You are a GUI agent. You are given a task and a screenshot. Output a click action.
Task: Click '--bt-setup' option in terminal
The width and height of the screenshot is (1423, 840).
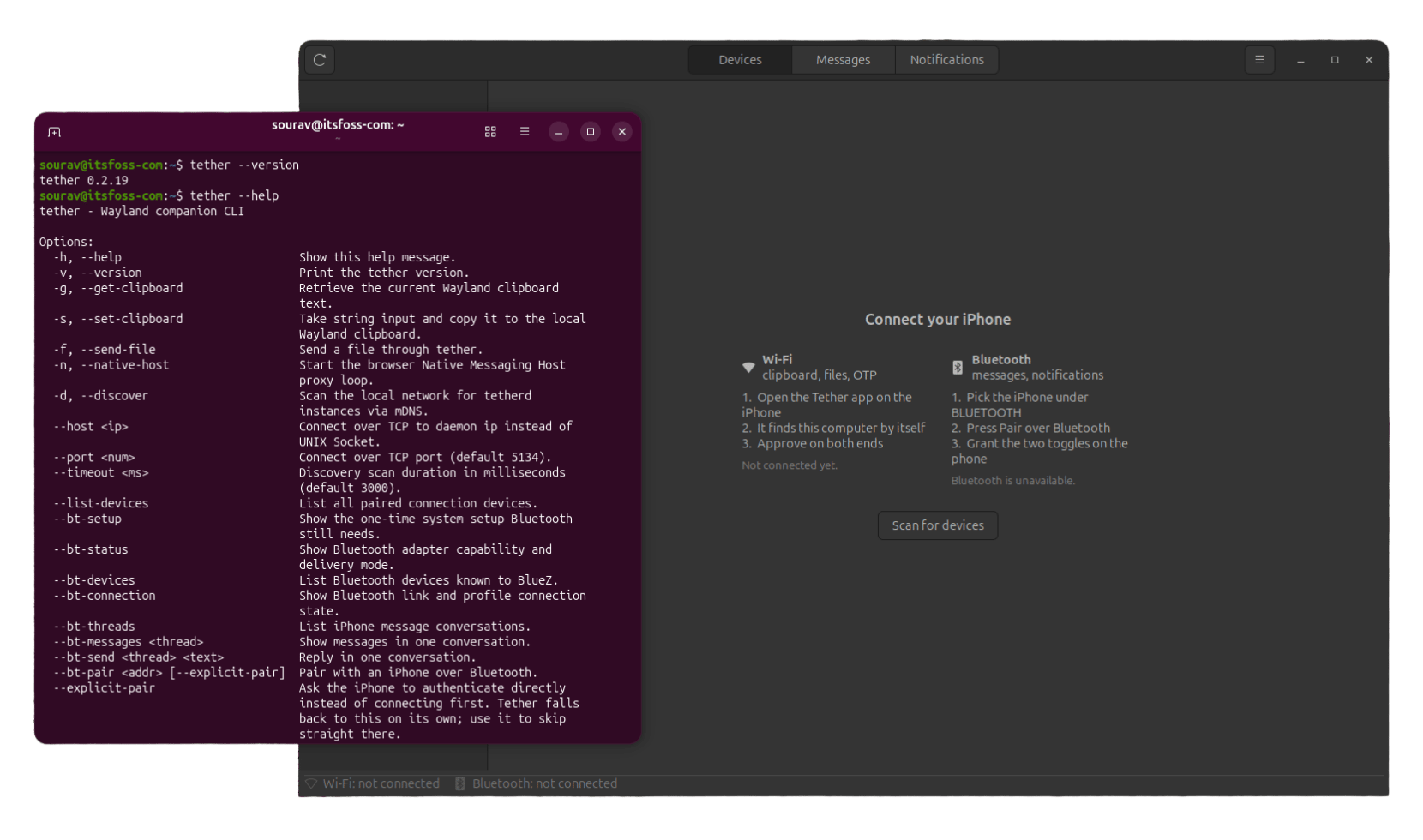pos(87,519)
